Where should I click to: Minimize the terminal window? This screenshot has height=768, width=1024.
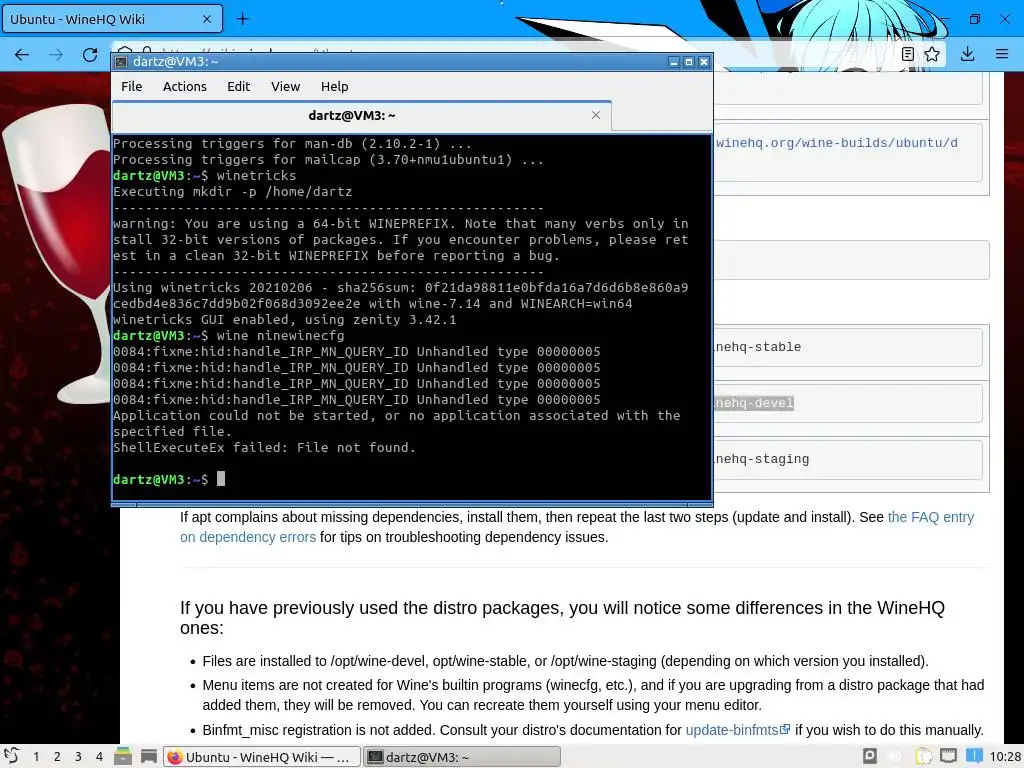pos(674,62)
